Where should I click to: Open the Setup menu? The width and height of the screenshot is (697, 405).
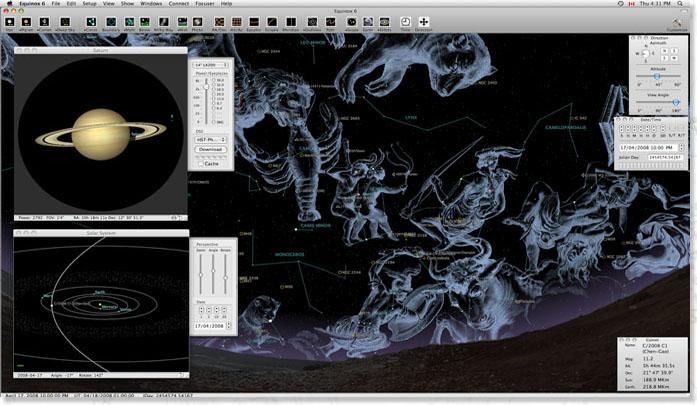[89, 3]
